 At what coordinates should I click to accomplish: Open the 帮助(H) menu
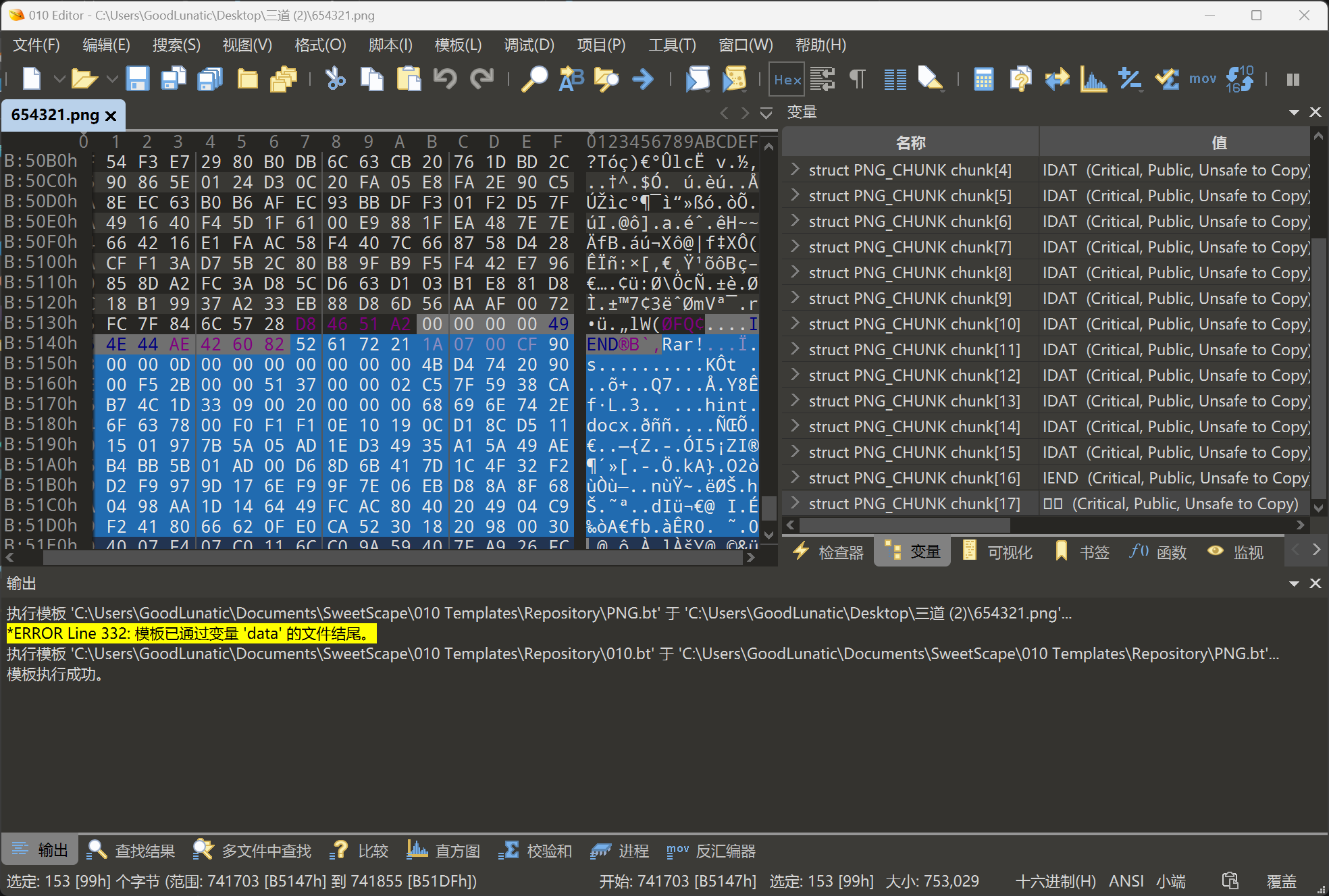tap(820, 45)
